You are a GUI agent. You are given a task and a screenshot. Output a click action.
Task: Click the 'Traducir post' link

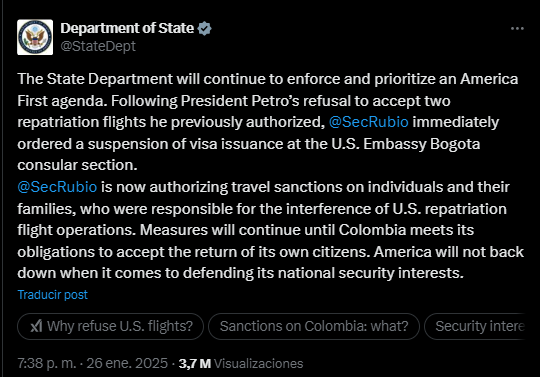point(53,295)
